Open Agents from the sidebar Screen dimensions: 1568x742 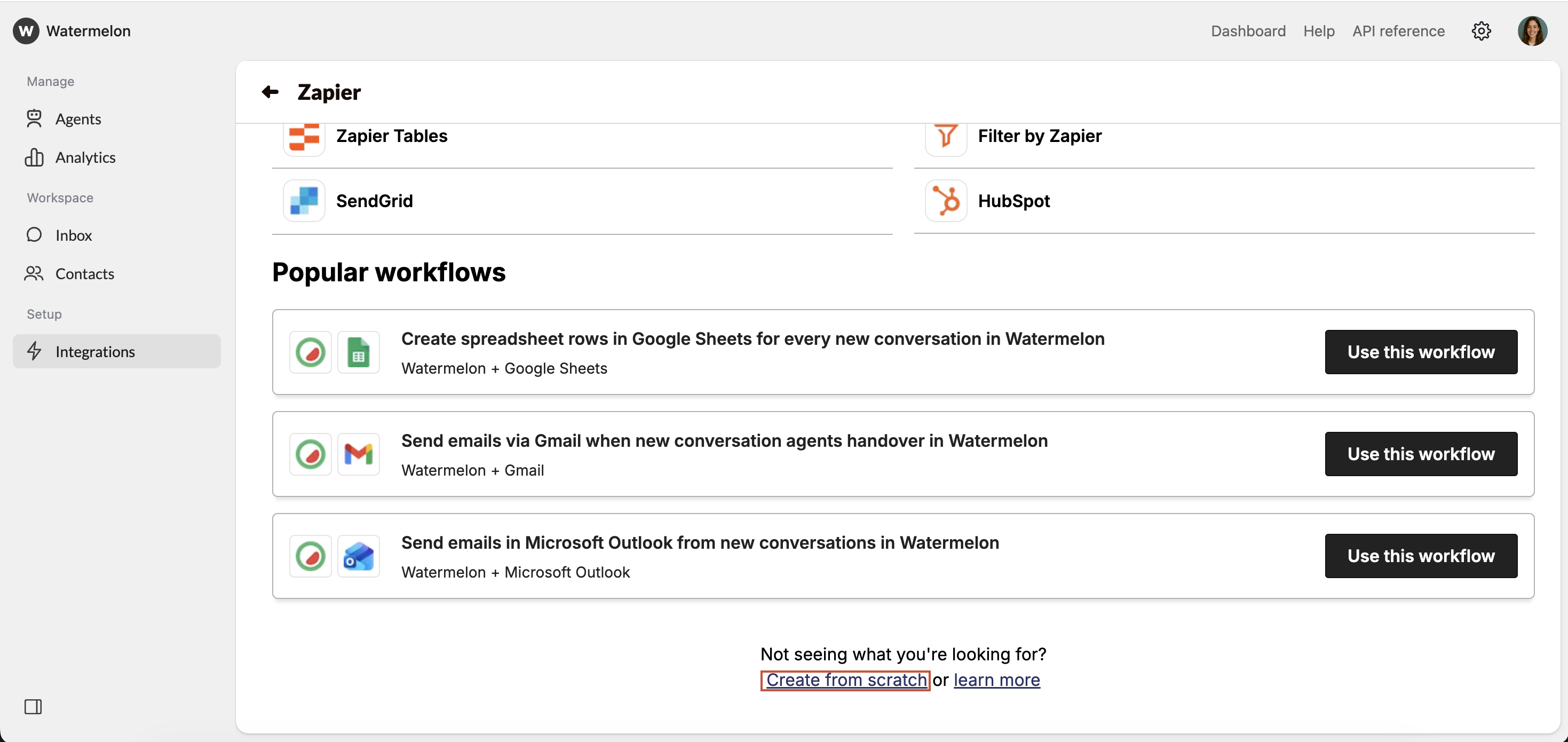pos(78,119)
